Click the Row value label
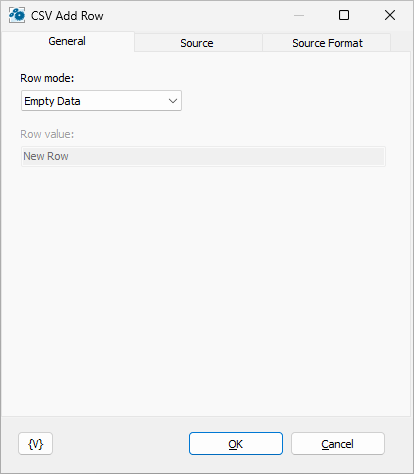Image resolution: width=414 pixels, height=474 pixels. tap(47, 134)
